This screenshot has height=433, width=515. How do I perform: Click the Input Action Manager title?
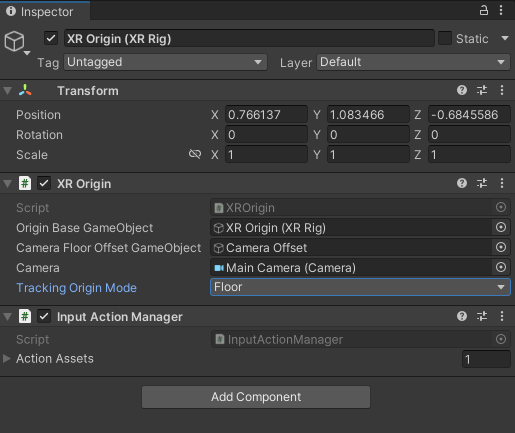coord(120,317)
